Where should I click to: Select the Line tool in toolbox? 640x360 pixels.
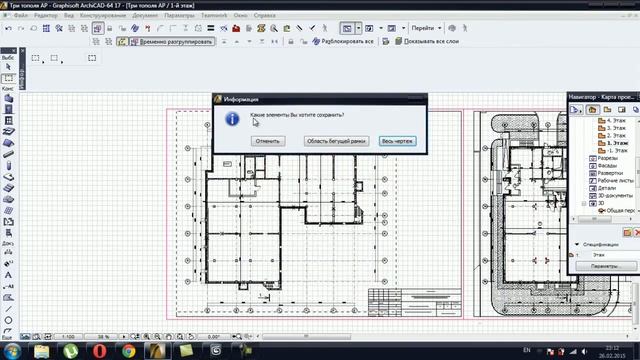coord(8,309)
